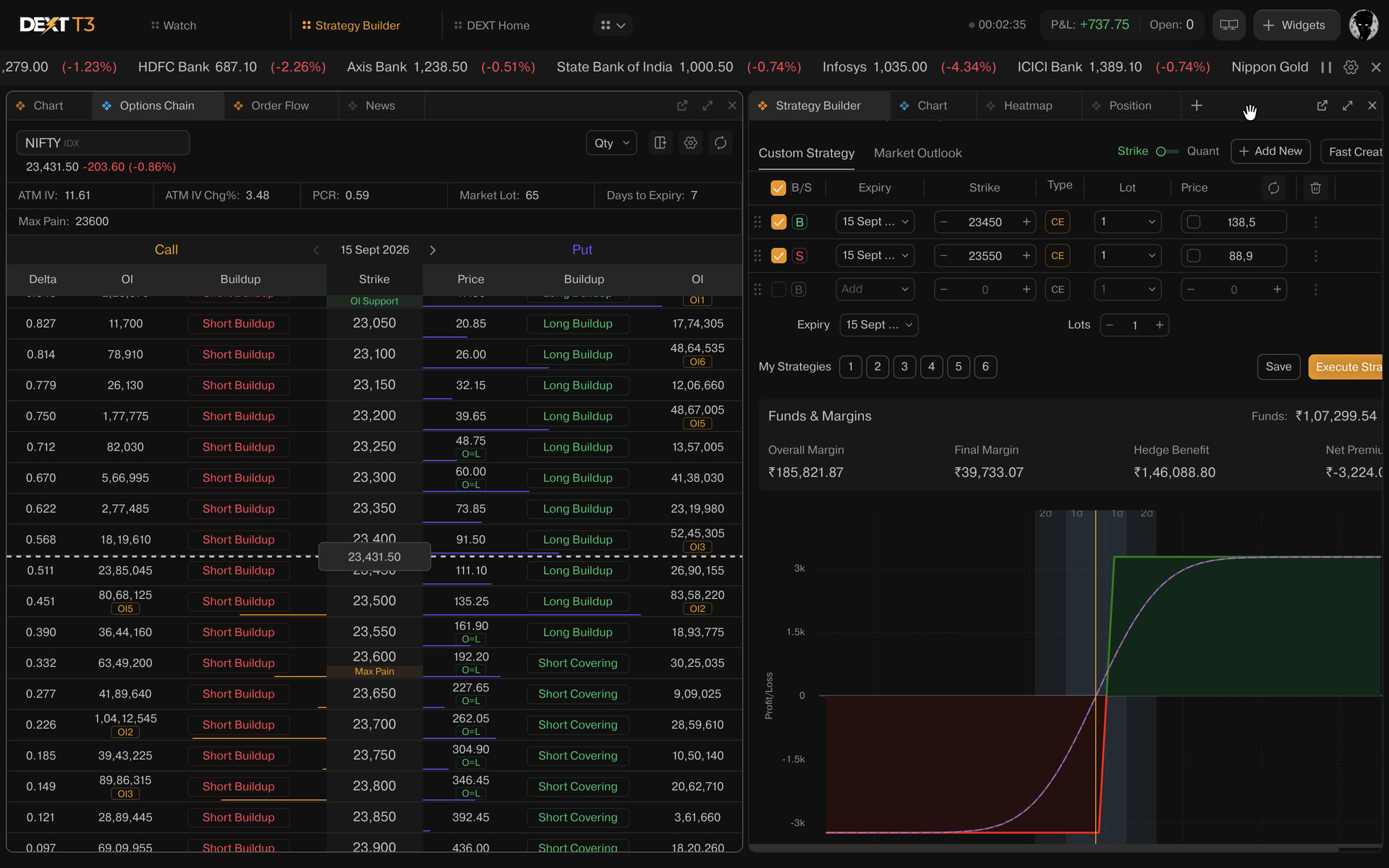This screenshot has height=868, width=1389.
Task: Toggle CE option type on 23550 leg
Action: coord(1057,256)
